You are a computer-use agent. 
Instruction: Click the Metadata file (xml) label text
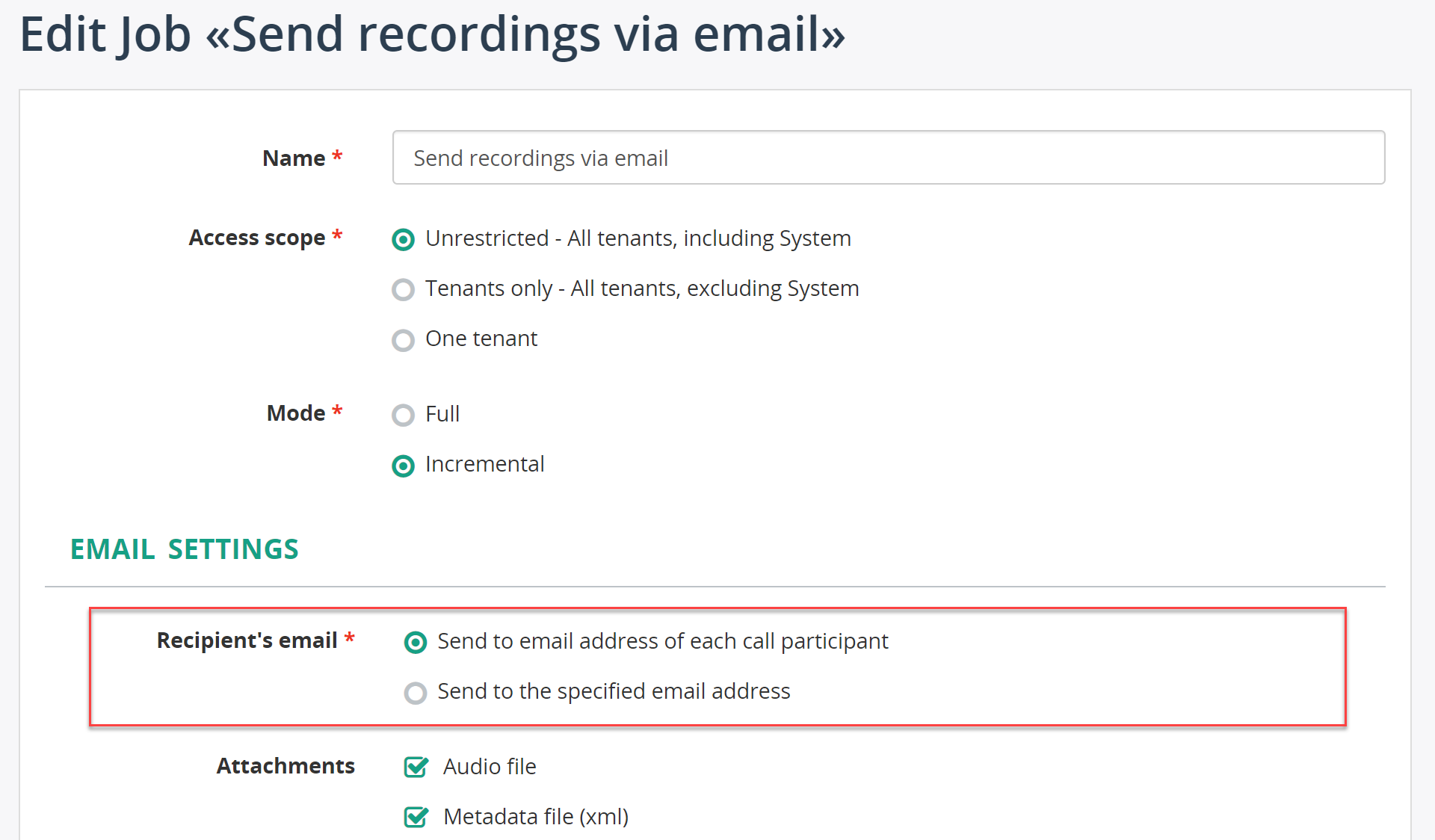pos(536,817)
